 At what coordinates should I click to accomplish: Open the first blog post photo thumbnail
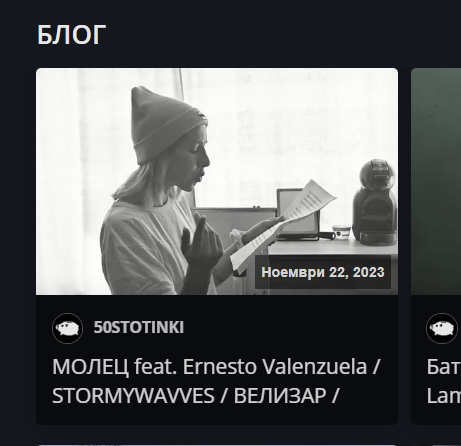[217, 181]
